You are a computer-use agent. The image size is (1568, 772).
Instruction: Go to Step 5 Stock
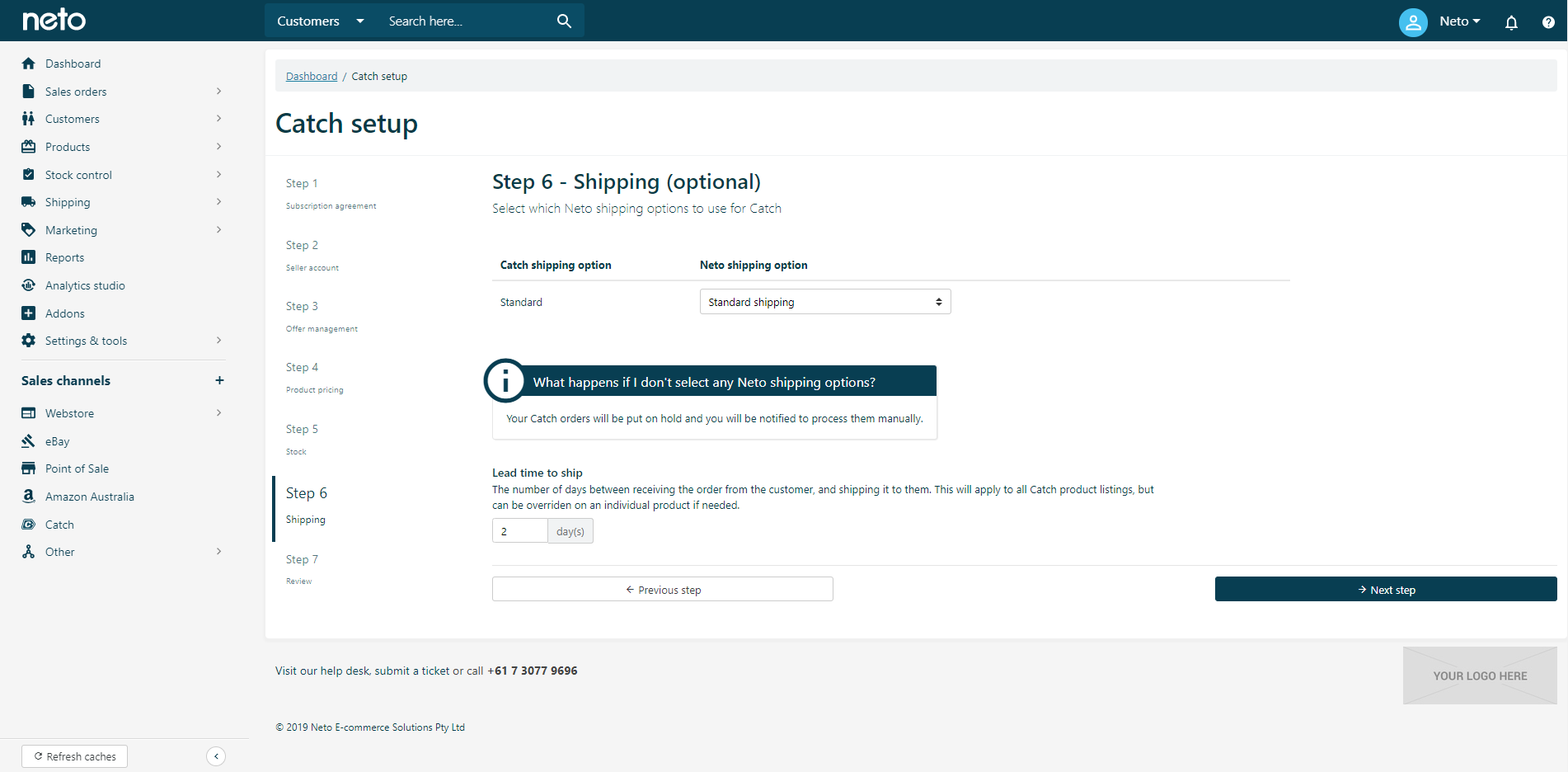(x=302, y=440)
